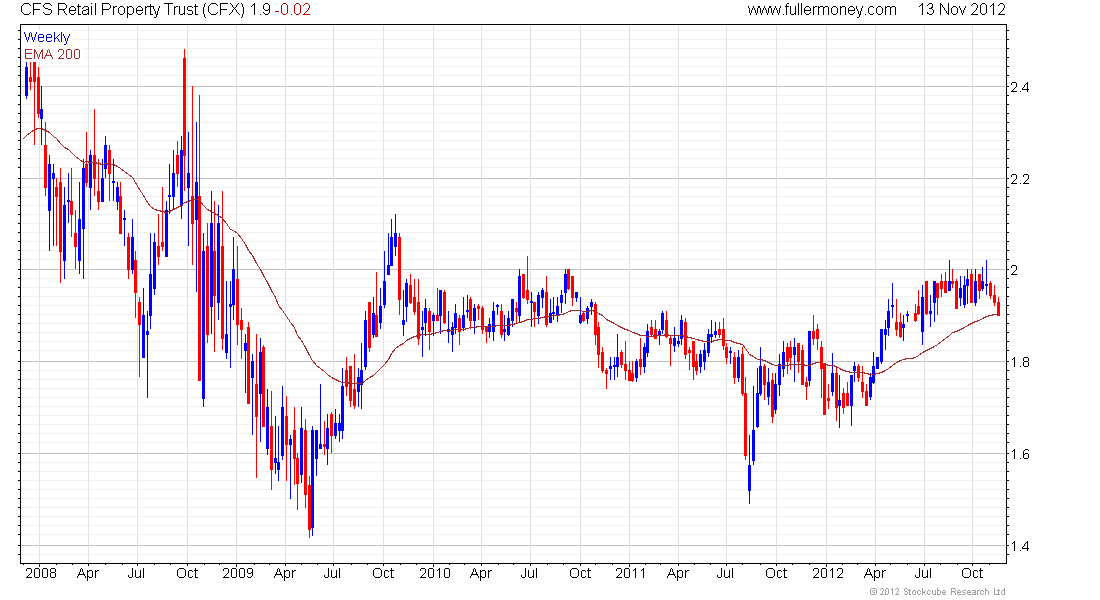Click the 'EMA 200' legend label
The width and height of the screenshot is (1100, 600).
coord(53,54)
